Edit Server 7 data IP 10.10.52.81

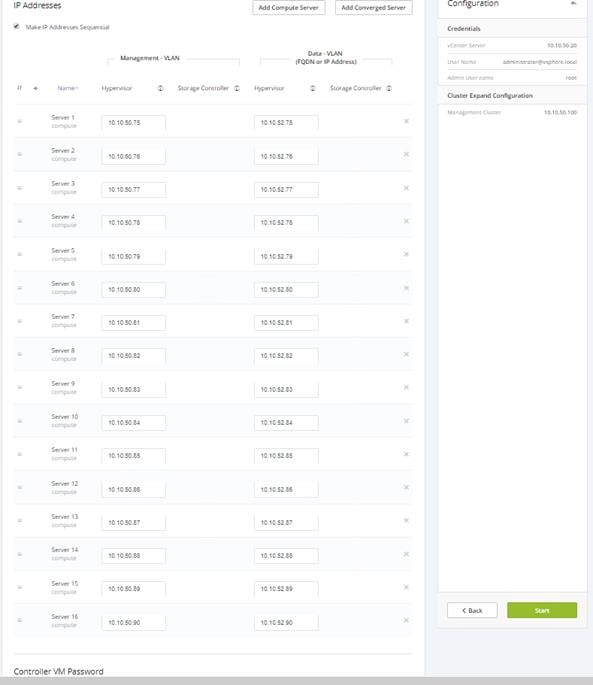[x=286, y=323]
